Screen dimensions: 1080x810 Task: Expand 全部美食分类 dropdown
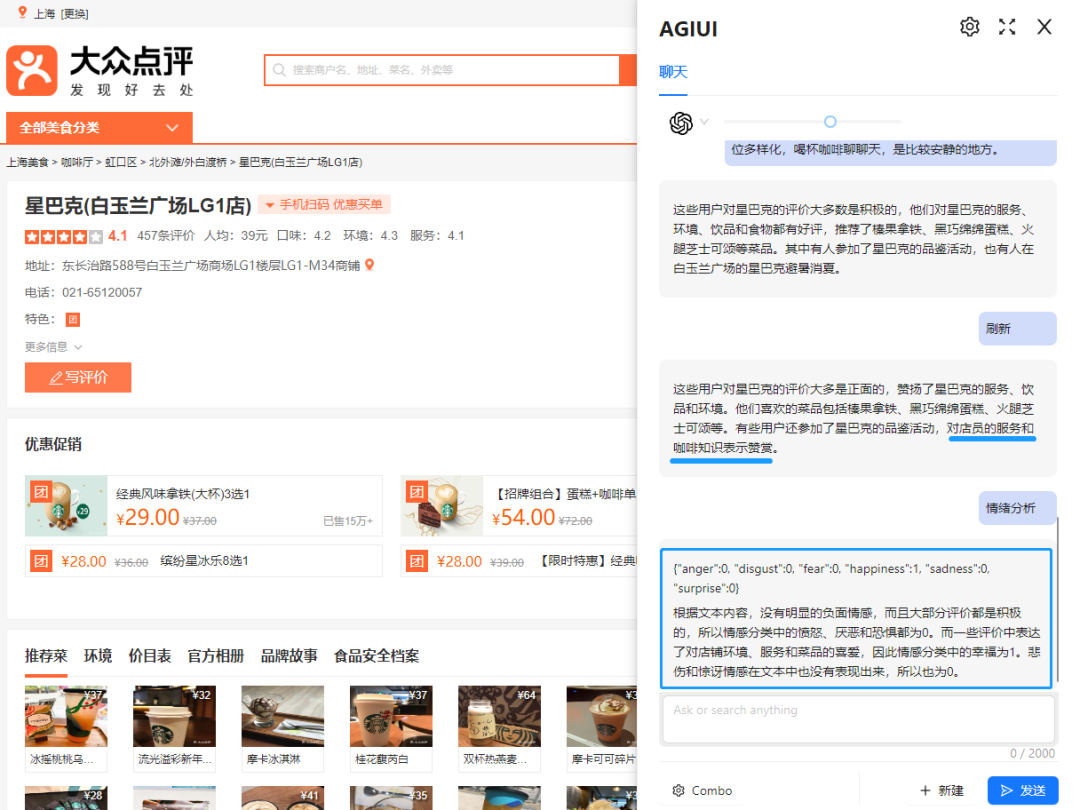coord(99,127)
